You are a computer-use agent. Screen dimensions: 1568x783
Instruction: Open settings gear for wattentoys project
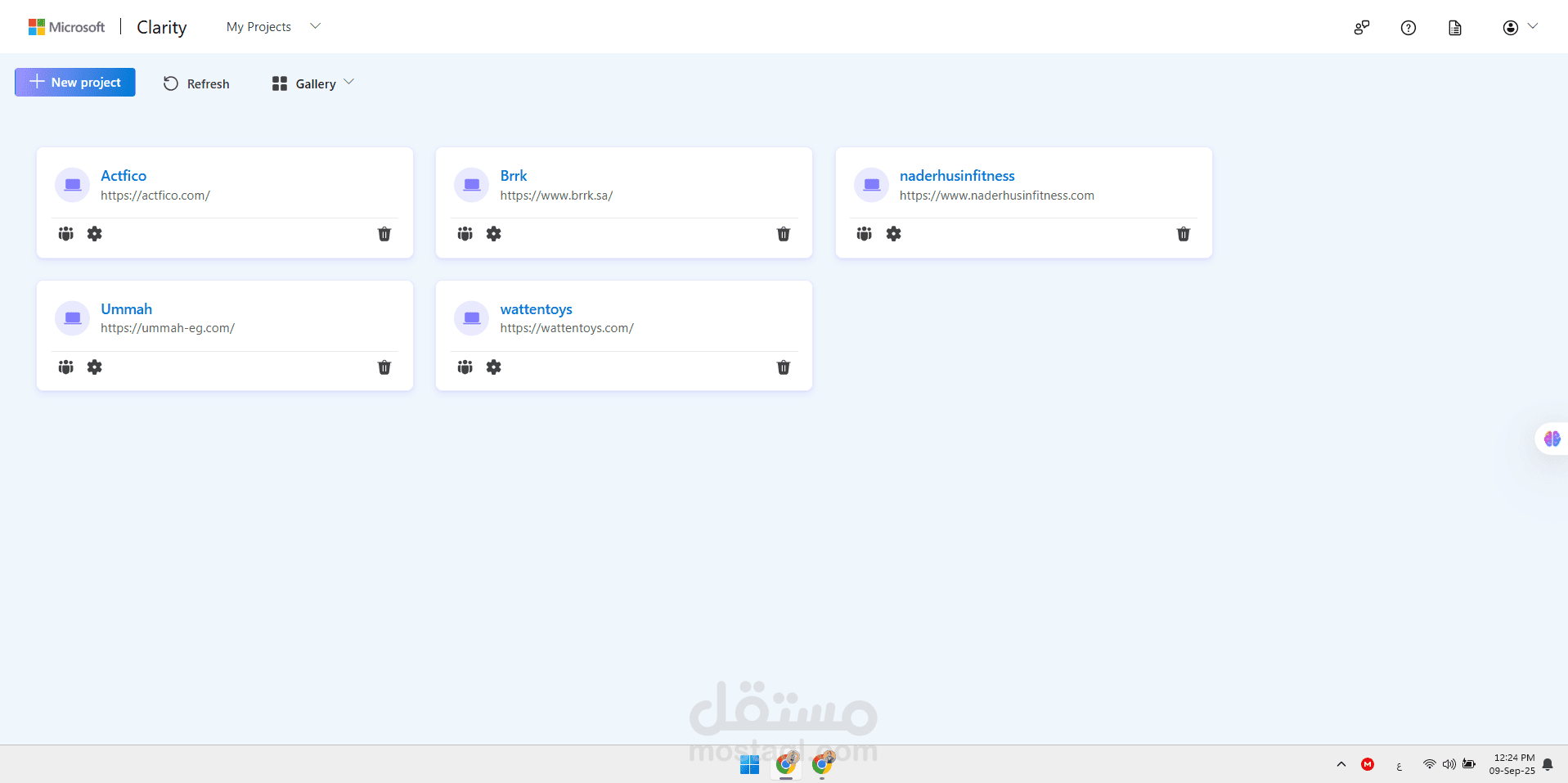point(494,367)
